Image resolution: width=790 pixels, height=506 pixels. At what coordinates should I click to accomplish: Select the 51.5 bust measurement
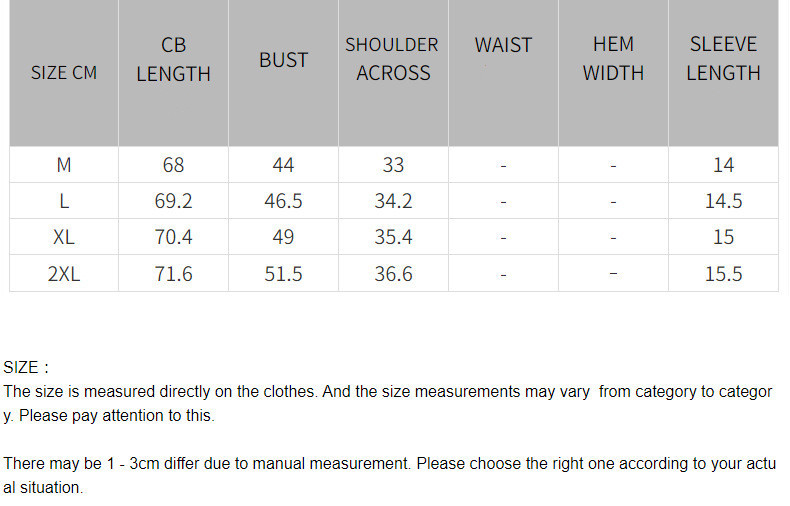[283, 274]
